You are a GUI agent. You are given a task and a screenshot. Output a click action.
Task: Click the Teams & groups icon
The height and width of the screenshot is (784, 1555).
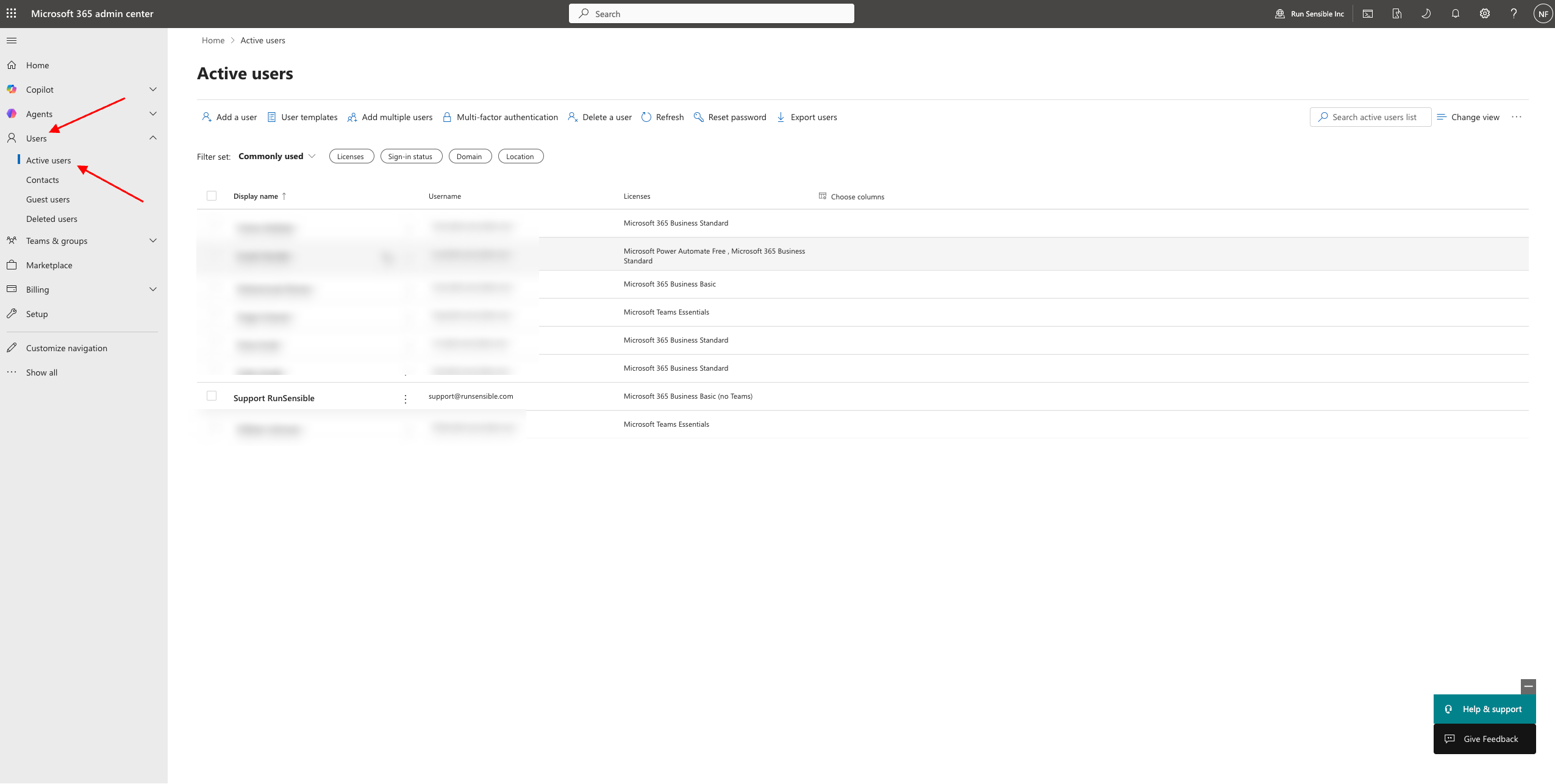pyautogui.click(x=12, y=240)
